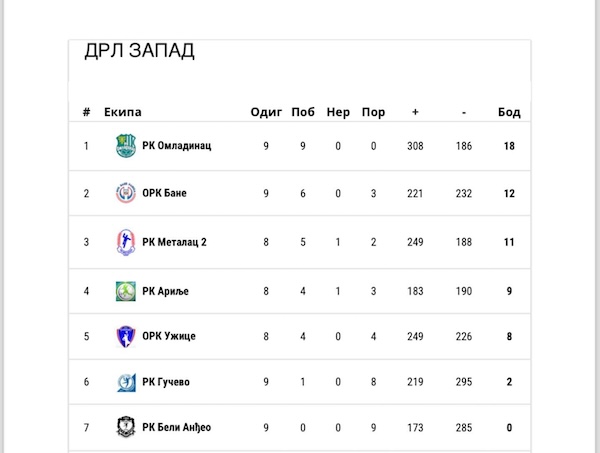Click the Пор column header
This screenshot has width=600, height=453.
point(373,112)
